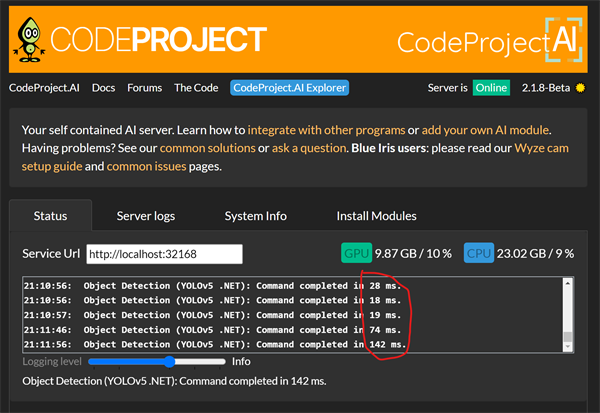Viewport: 600px width, 413px height.
Task: Select the Status tab
Action: pyautogui.click(x=51, y=216)
